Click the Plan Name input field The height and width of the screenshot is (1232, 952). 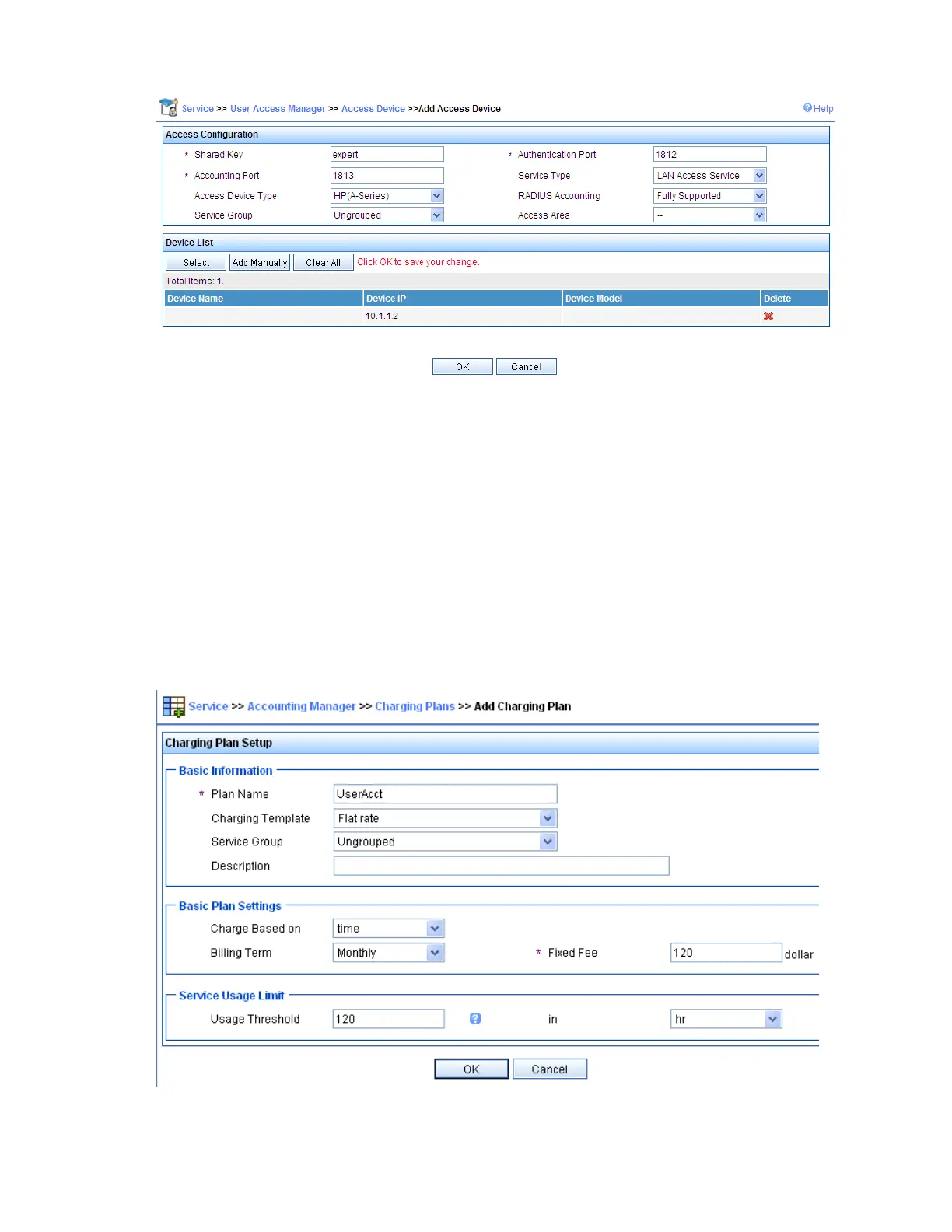446,794
